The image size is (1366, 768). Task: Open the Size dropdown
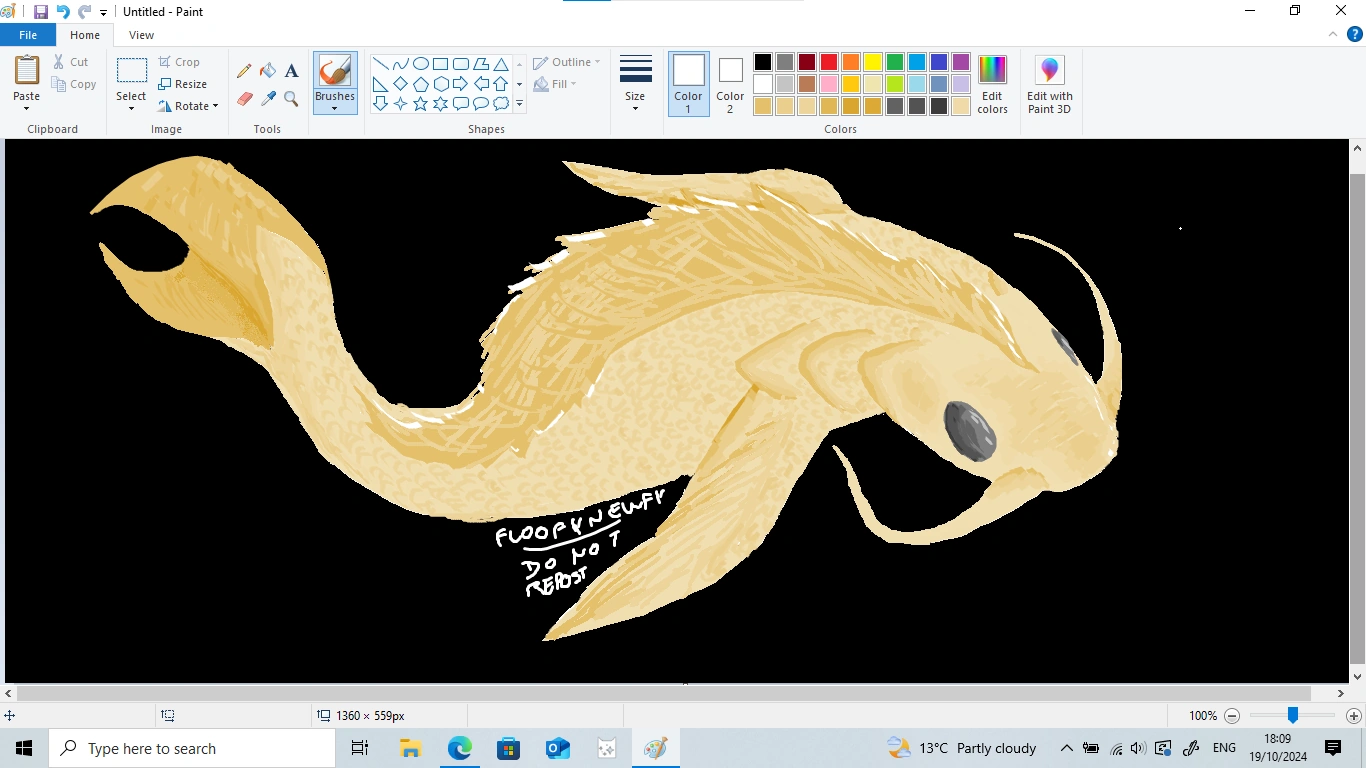pyautogui.click(x=635, y=84)
